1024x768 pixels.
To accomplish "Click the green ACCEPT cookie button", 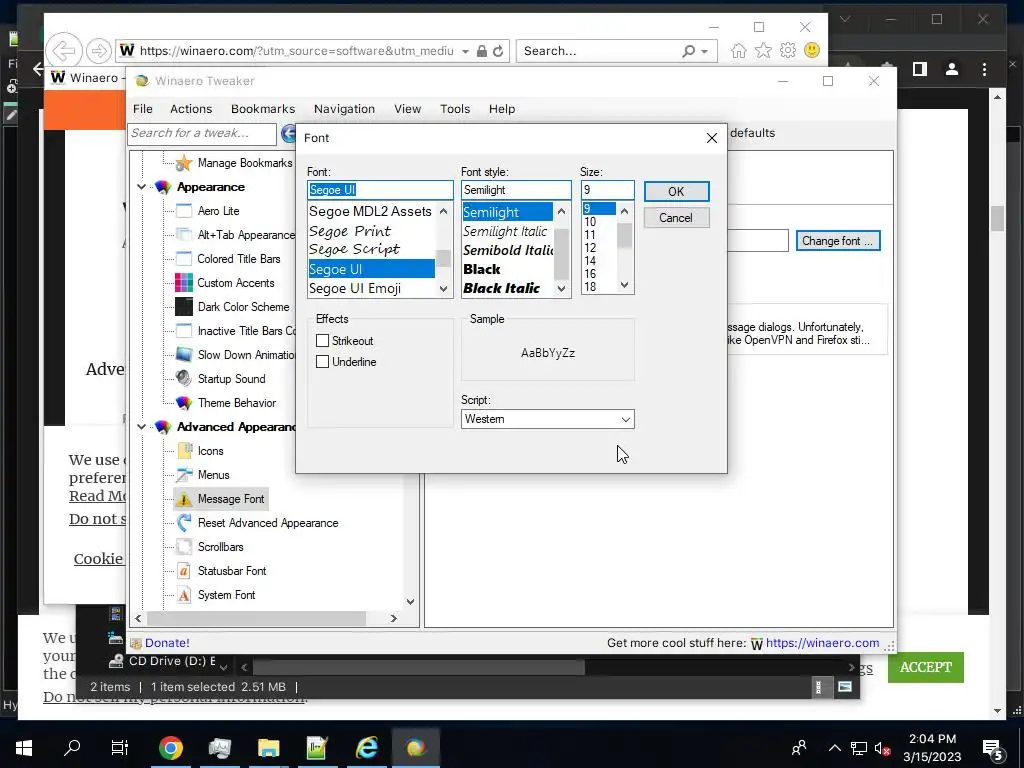I will pos(925,667).
